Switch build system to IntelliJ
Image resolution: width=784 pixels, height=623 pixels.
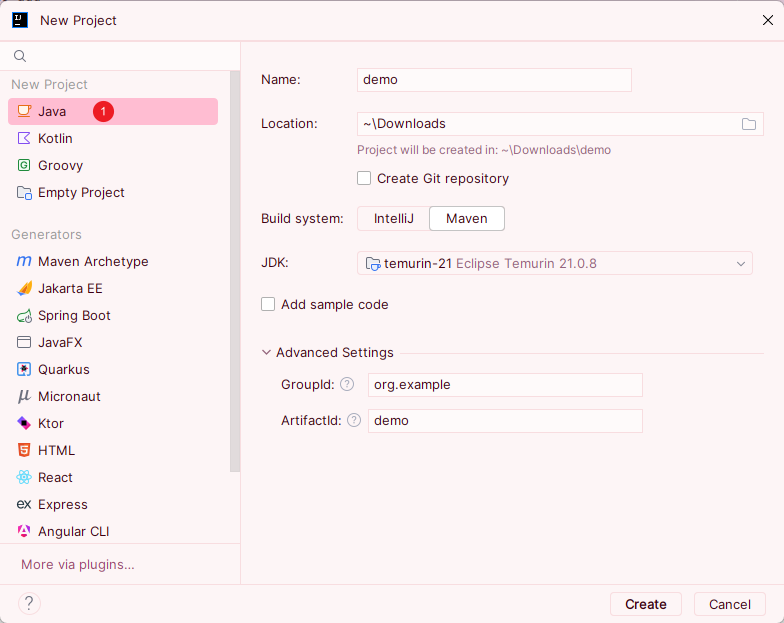(x=394, y=218)
